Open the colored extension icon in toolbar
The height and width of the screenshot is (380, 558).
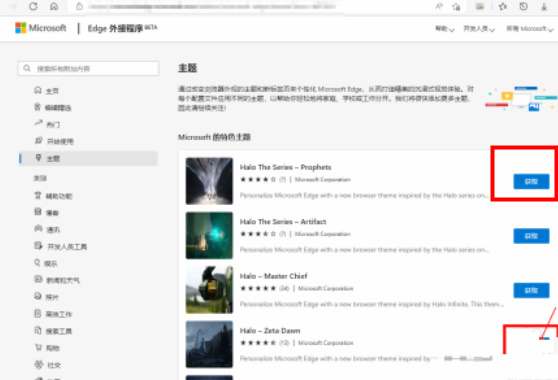click(x=480, y=6)
